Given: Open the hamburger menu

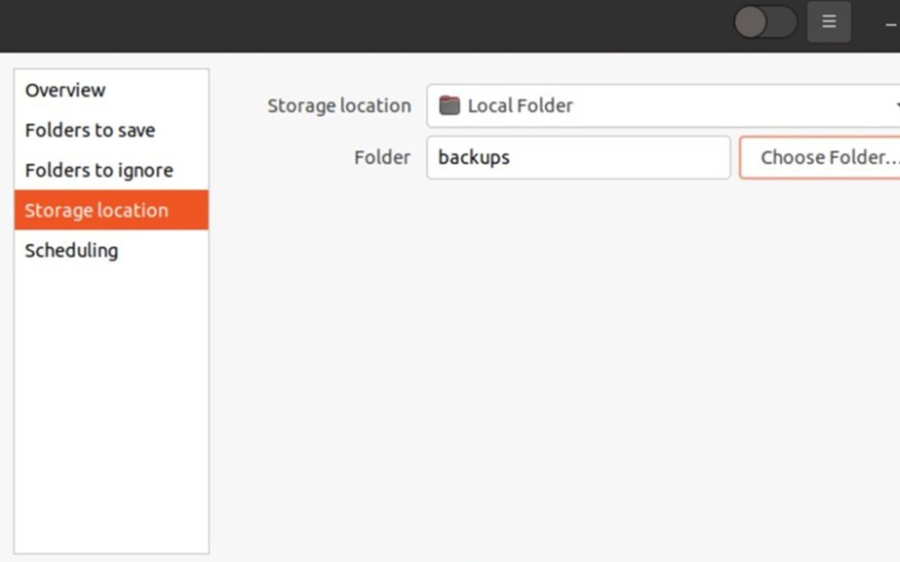Looking at the screenshot, I should [x=829, y=22].
